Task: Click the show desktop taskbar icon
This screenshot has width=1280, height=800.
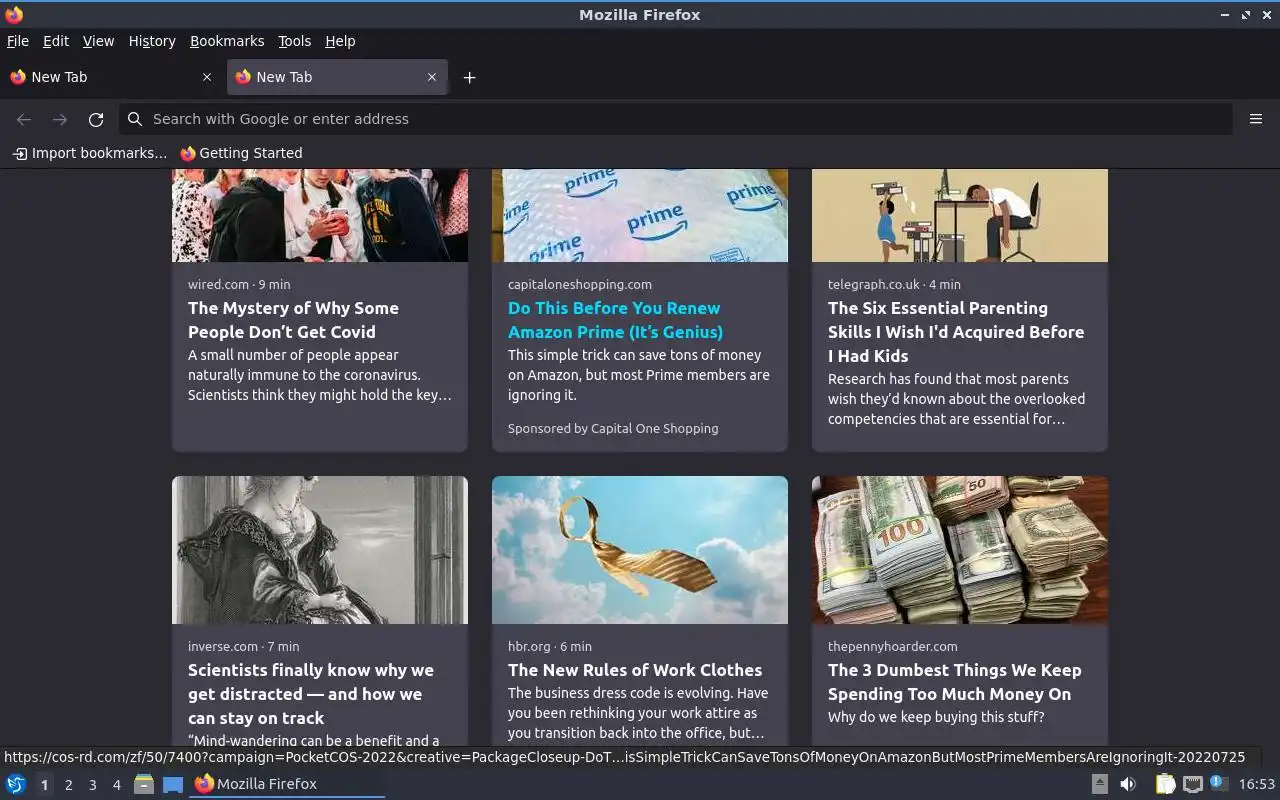Action: 173,784
